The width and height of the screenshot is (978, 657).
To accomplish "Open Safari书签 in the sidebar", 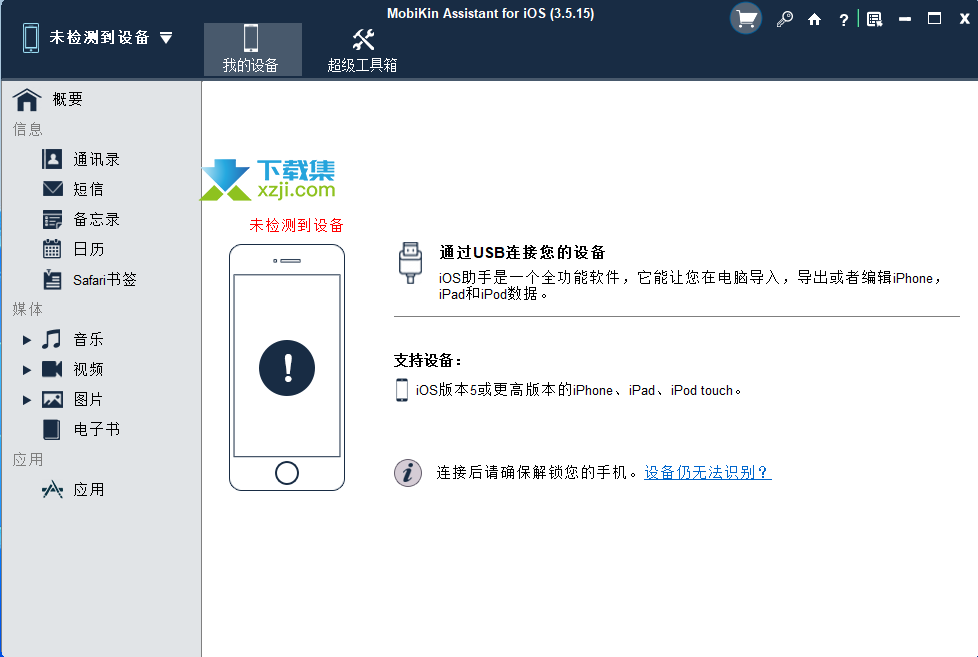I will point(104,280).
